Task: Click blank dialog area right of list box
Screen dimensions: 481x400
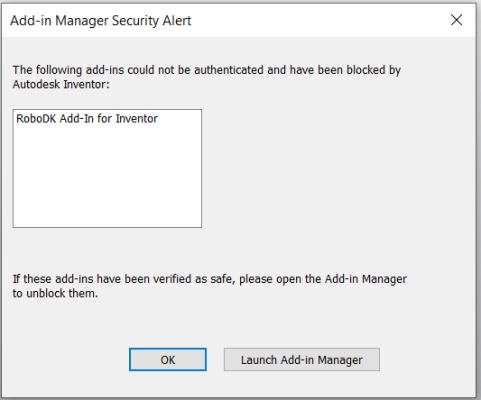Action: tap(333, 168)
